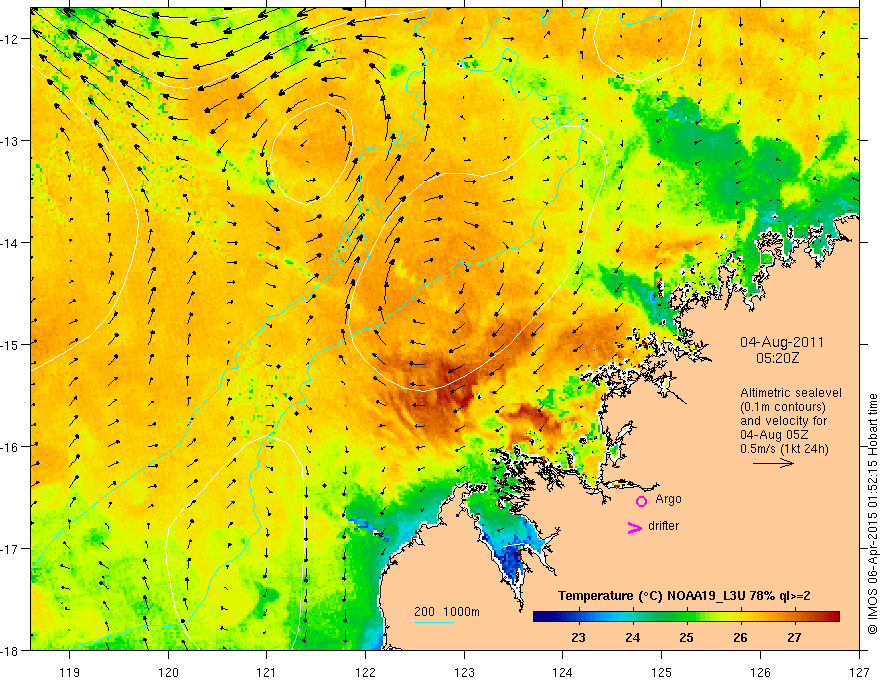Click the longitude axis label '125'

661,672
